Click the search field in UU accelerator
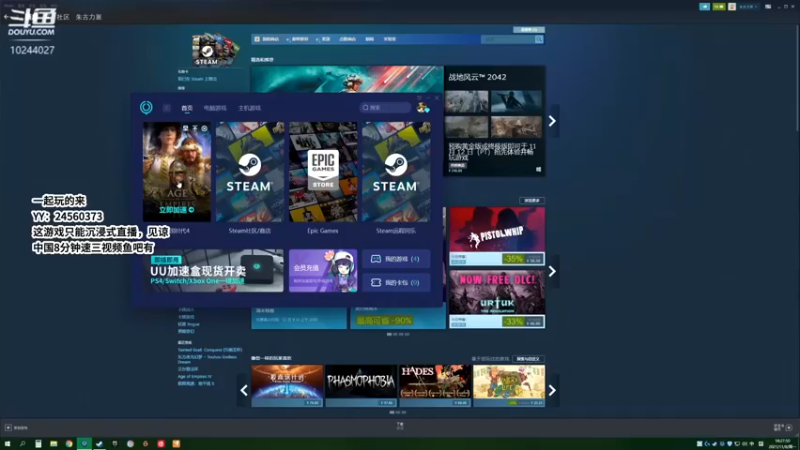Viewport: 800px width, 450px height. click(385, 108)
